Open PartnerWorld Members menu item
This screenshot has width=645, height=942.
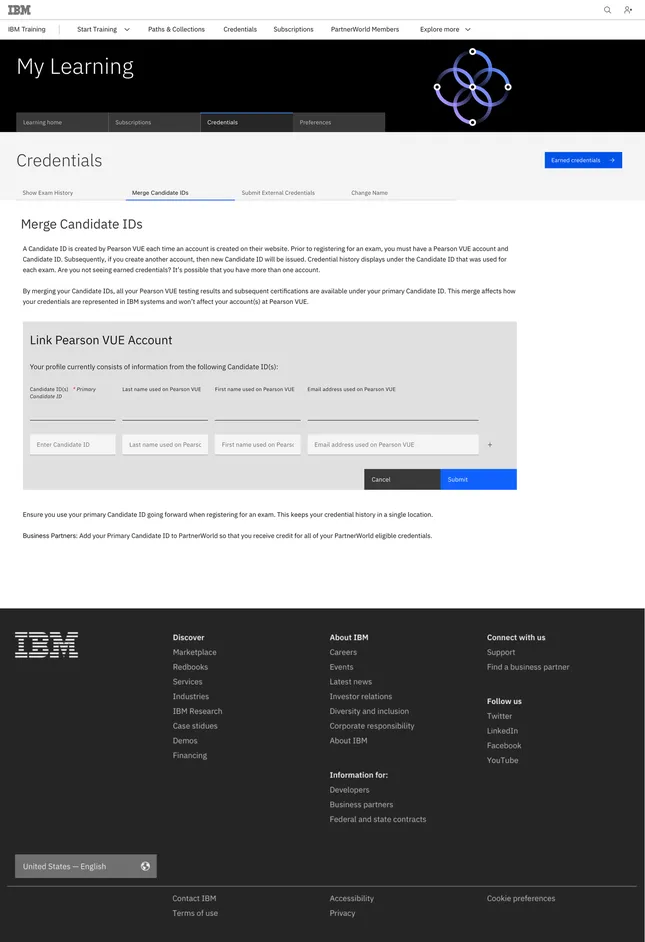coord(365,29)
